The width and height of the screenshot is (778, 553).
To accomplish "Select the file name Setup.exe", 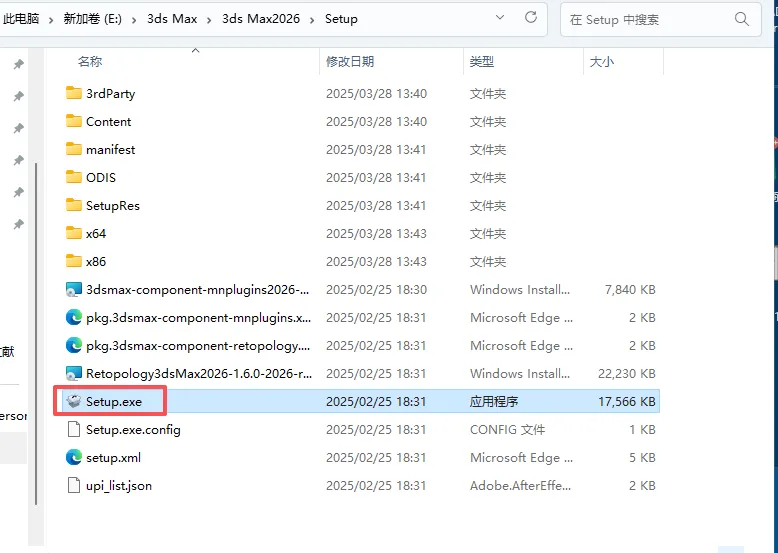I will point(114,402).
